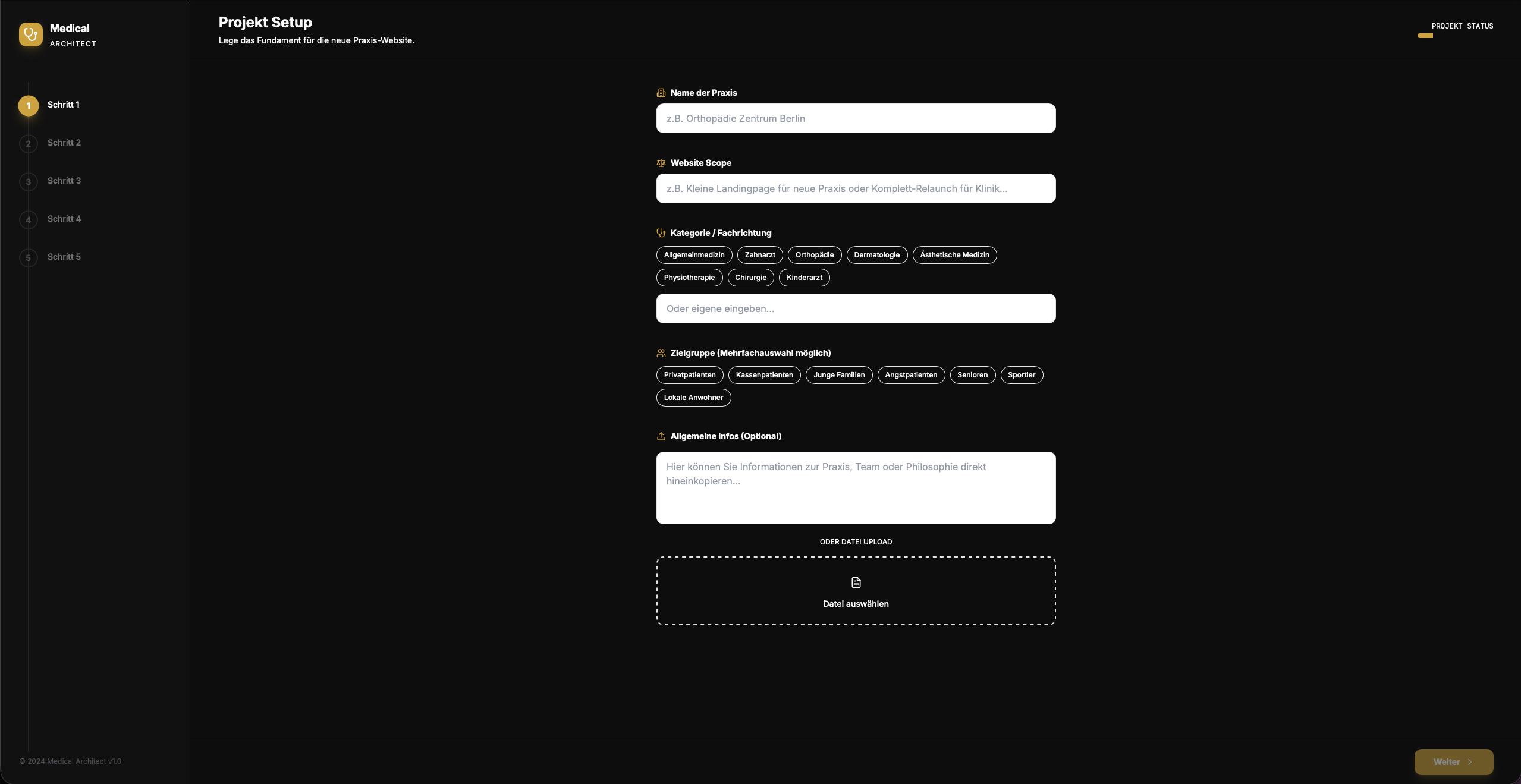Click Datei auswählen to upload a file

(x=855, y=604)
